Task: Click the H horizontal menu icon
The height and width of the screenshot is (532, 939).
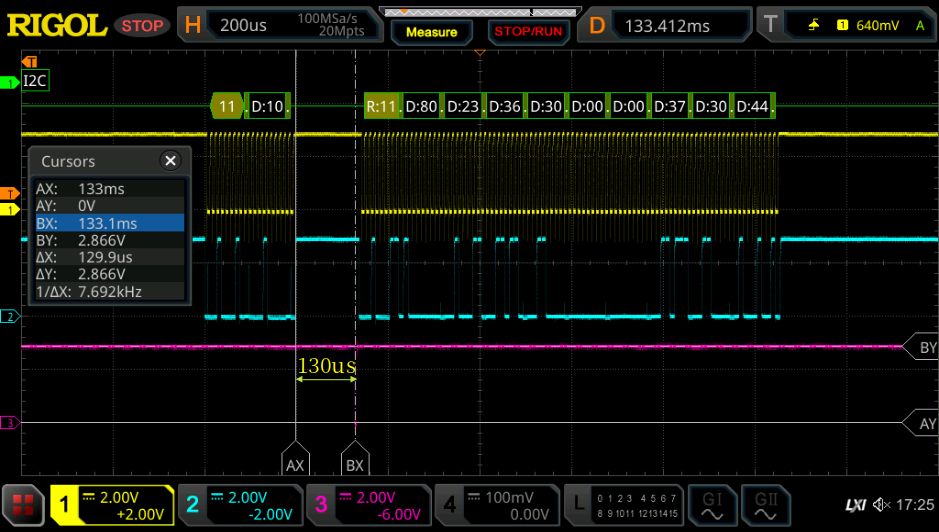Action: 192,25
